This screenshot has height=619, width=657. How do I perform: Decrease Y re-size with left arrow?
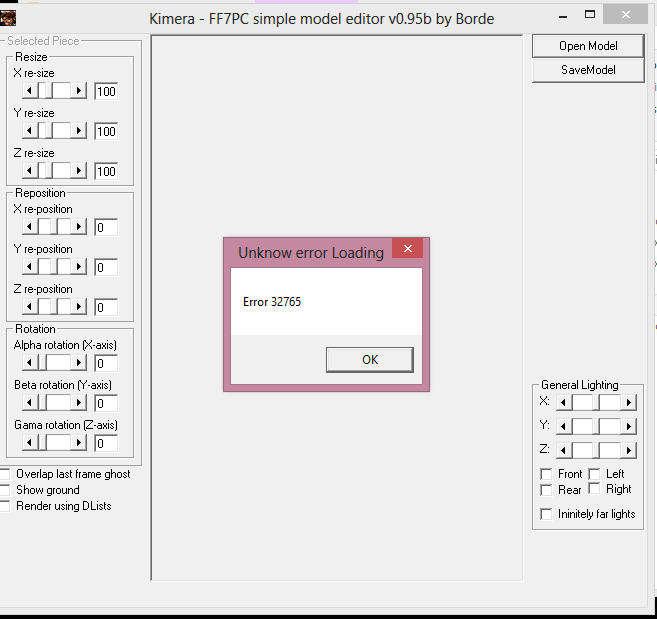(x=29, y=131)
